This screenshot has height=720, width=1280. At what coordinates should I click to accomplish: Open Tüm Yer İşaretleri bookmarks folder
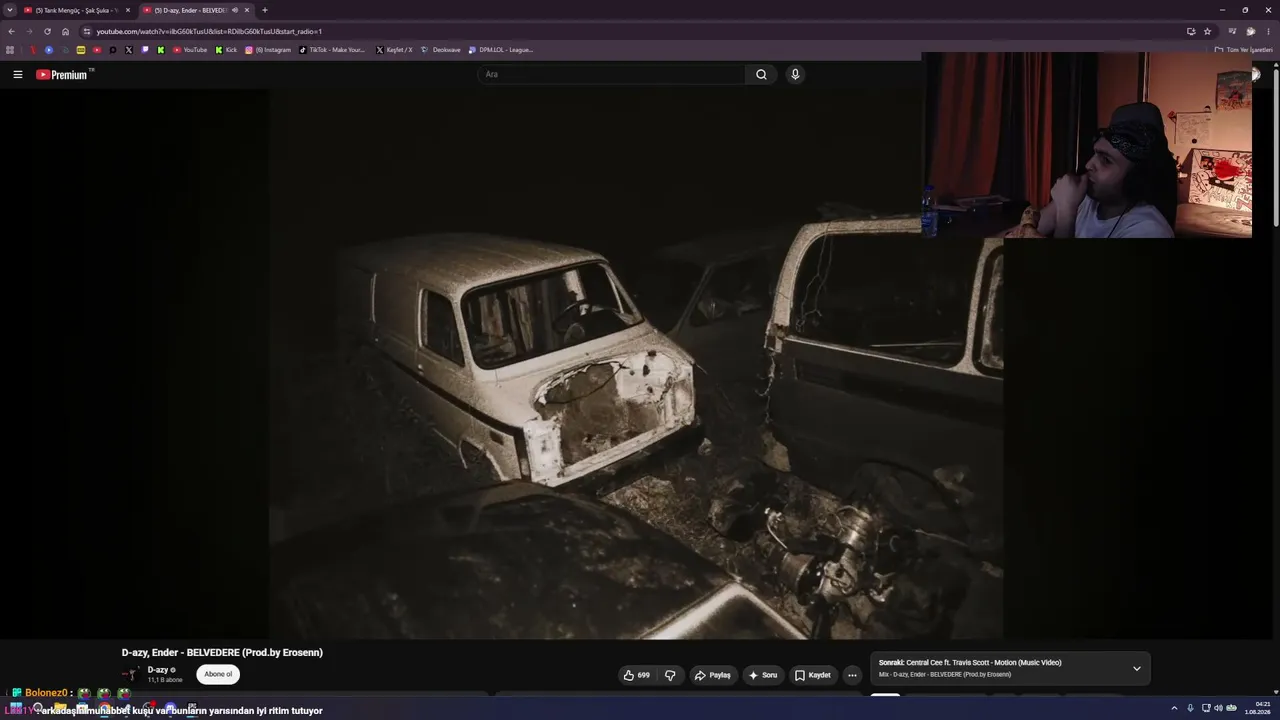pos(1244,50)
